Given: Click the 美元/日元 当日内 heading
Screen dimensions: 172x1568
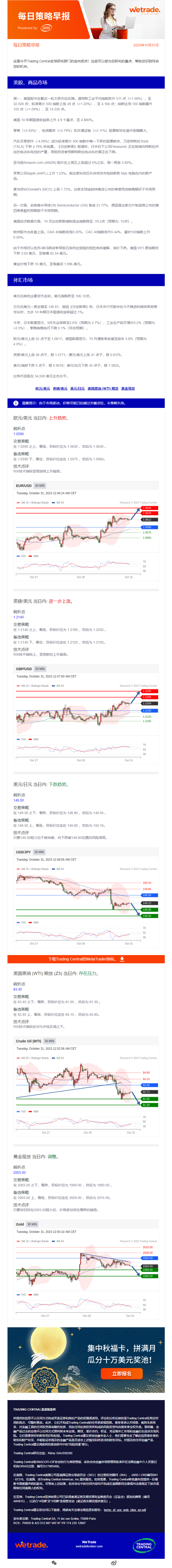Looking at the screenshot, I should pyautogui.click(x=41, y=785).
